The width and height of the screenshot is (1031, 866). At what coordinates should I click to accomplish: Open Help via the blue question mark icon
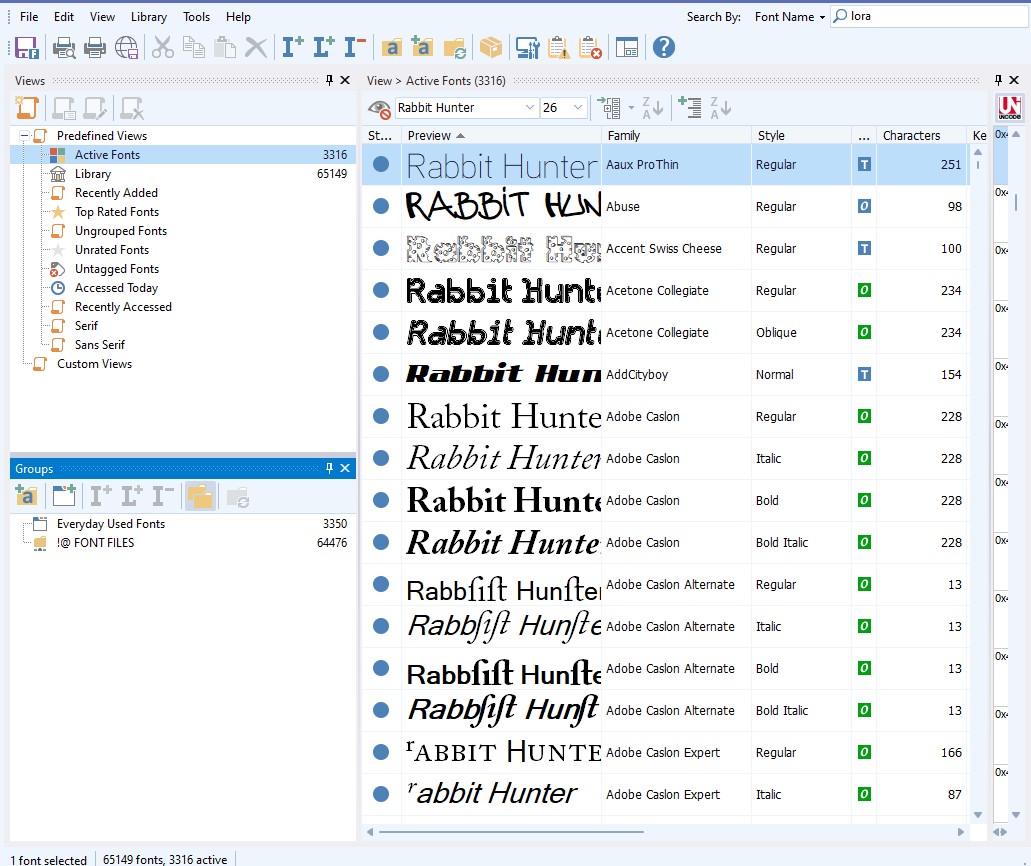coord(664,47)
